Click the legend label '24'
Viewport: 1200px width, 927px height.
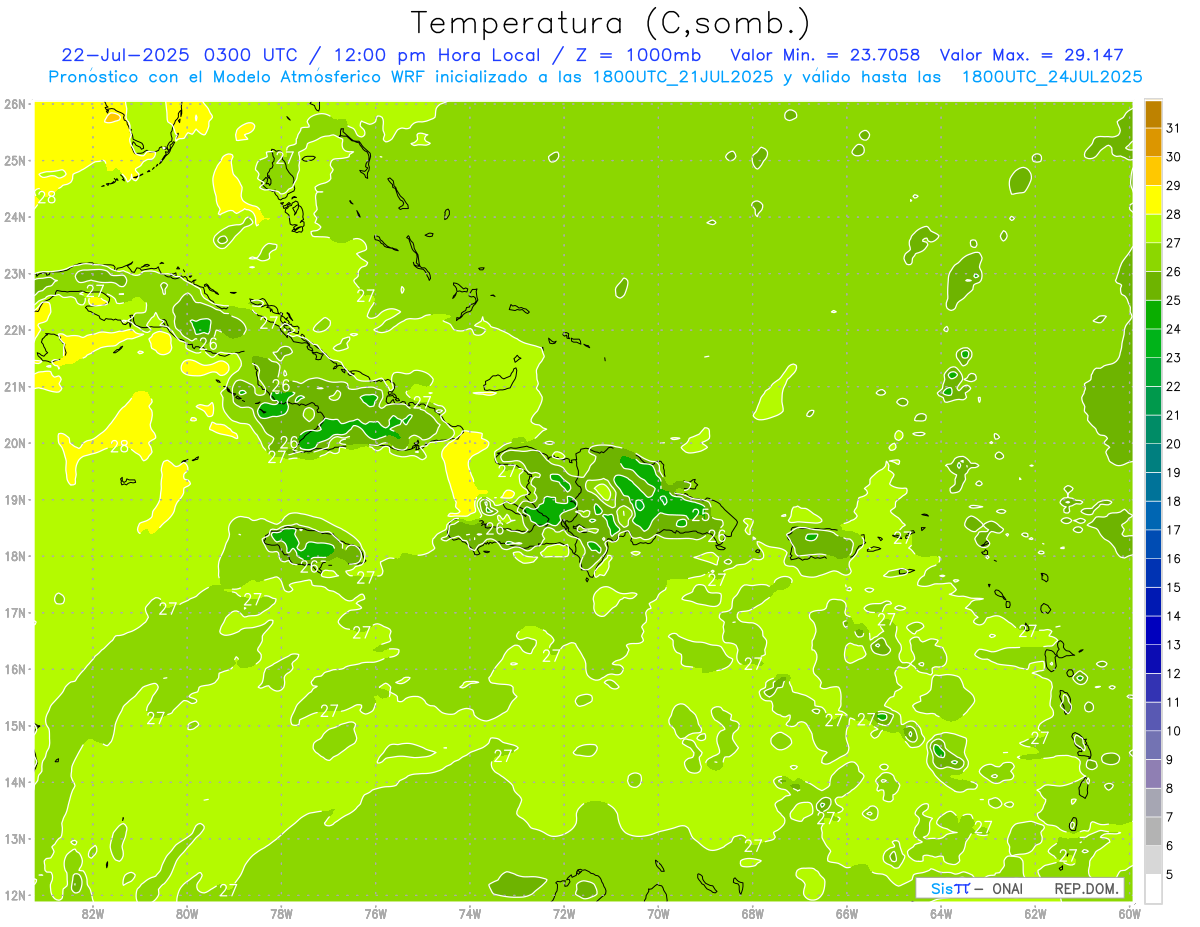pyautogui.click(x=1174, y=329)
